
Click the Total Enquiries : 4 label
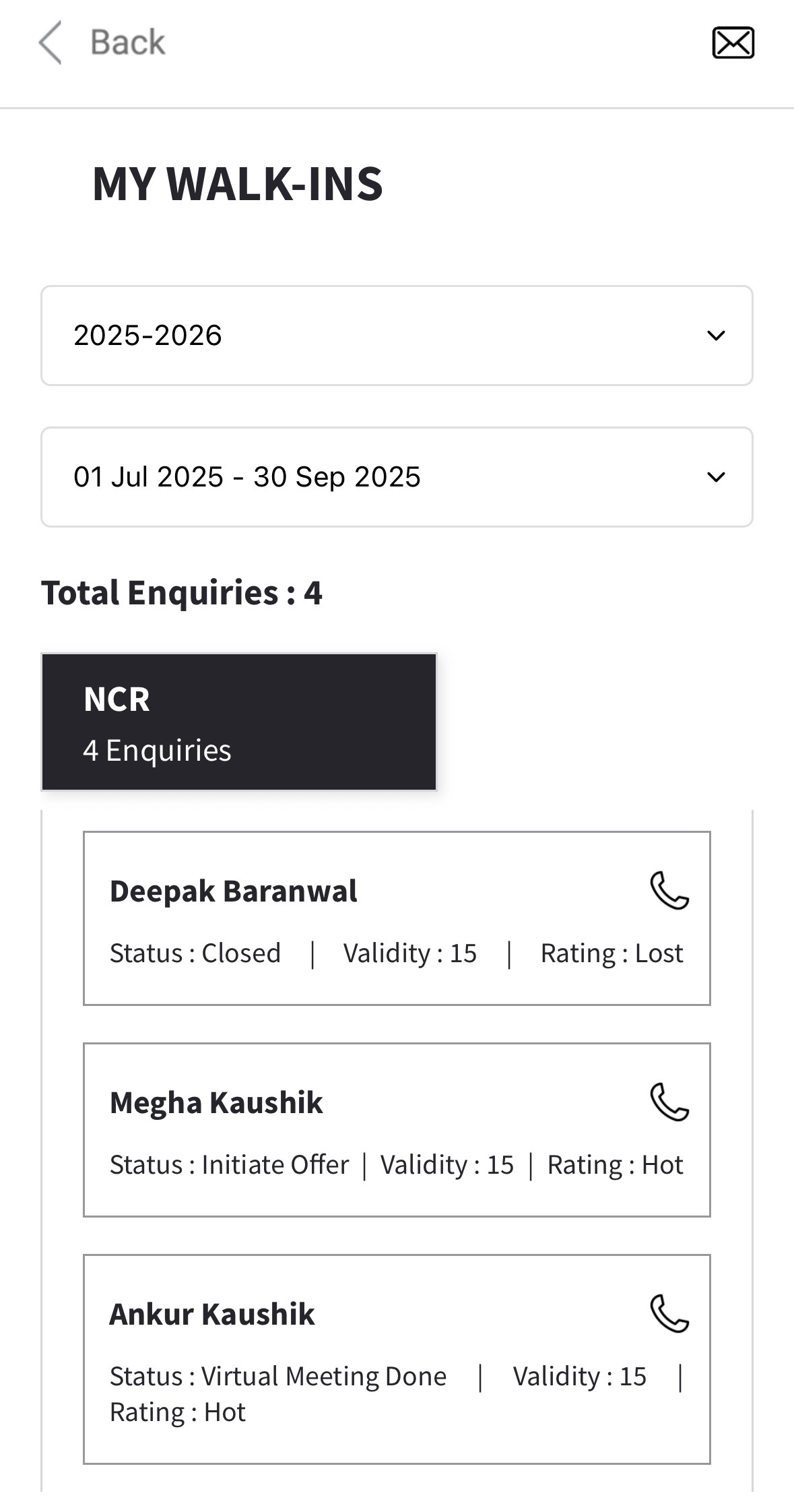click(x=182, y=593)
